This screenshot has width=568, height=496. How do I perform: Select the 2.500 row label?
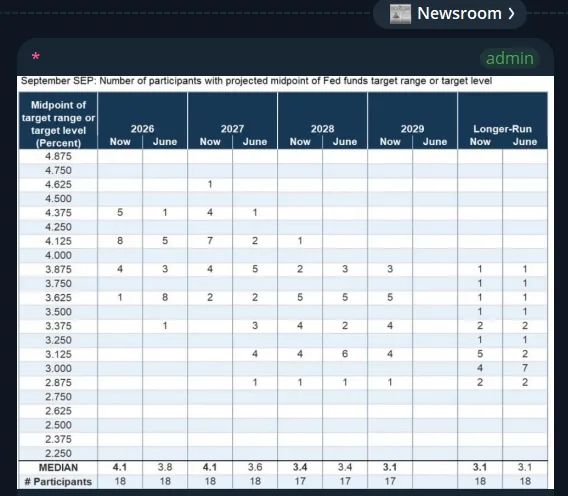58,425
